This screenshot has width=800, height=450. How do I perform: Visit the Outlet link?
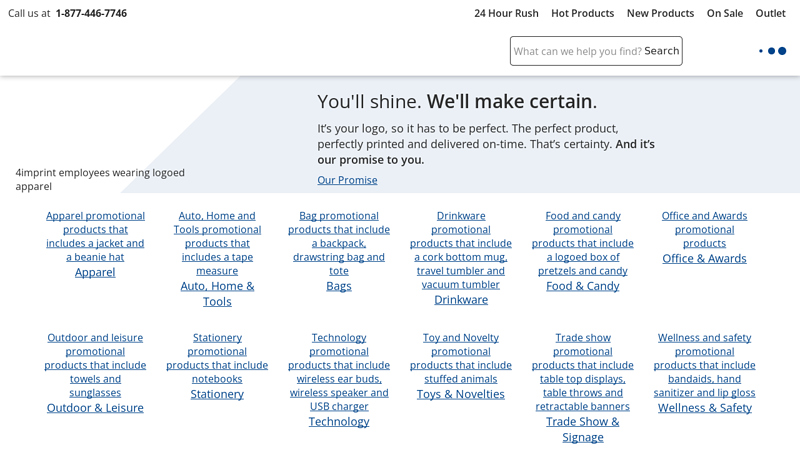tap(770, 13)
